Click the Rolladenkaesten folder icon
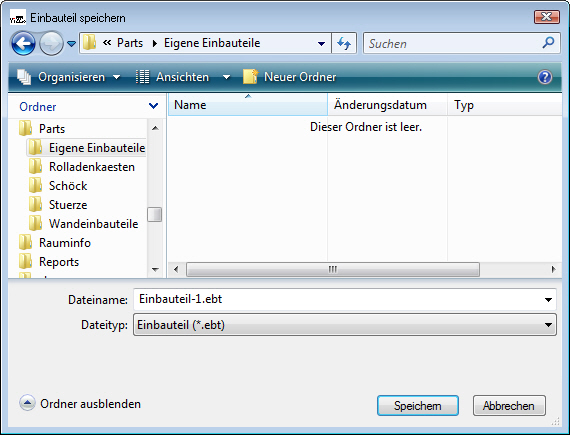 tap(35, 166)
